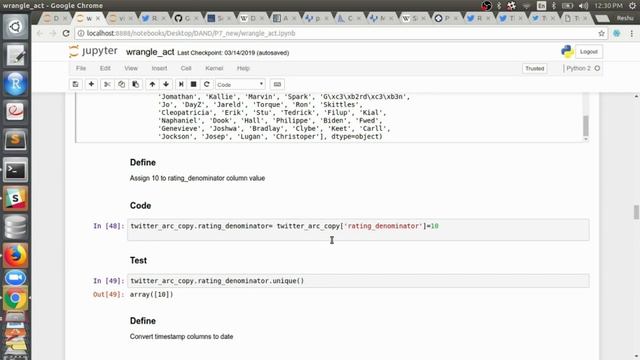Open the Insert menu

(x=159, y=68)
